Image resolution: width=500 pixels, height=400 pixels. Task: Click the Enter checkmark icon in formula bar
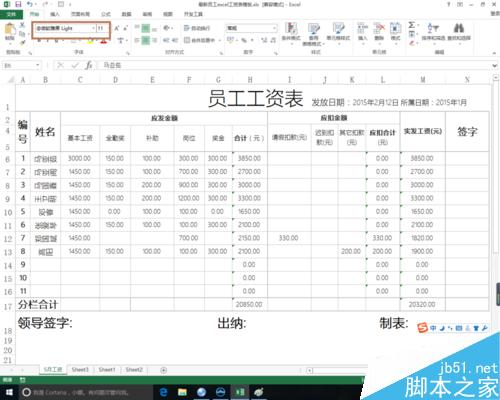(75, 65)
